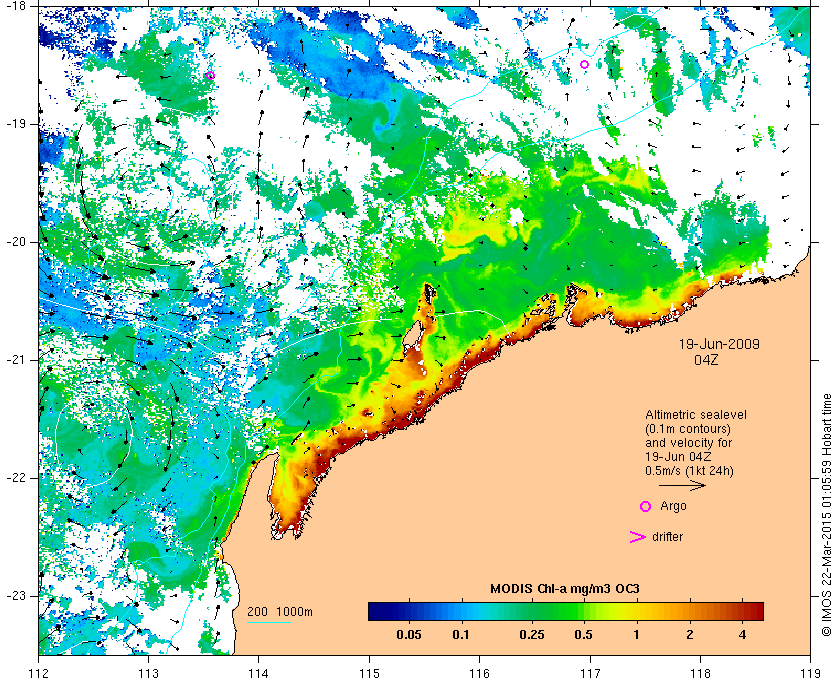Screen dimensions: 840x680
Task: Click the '(0.1m contours)' text line
Action: click(688, 429)
